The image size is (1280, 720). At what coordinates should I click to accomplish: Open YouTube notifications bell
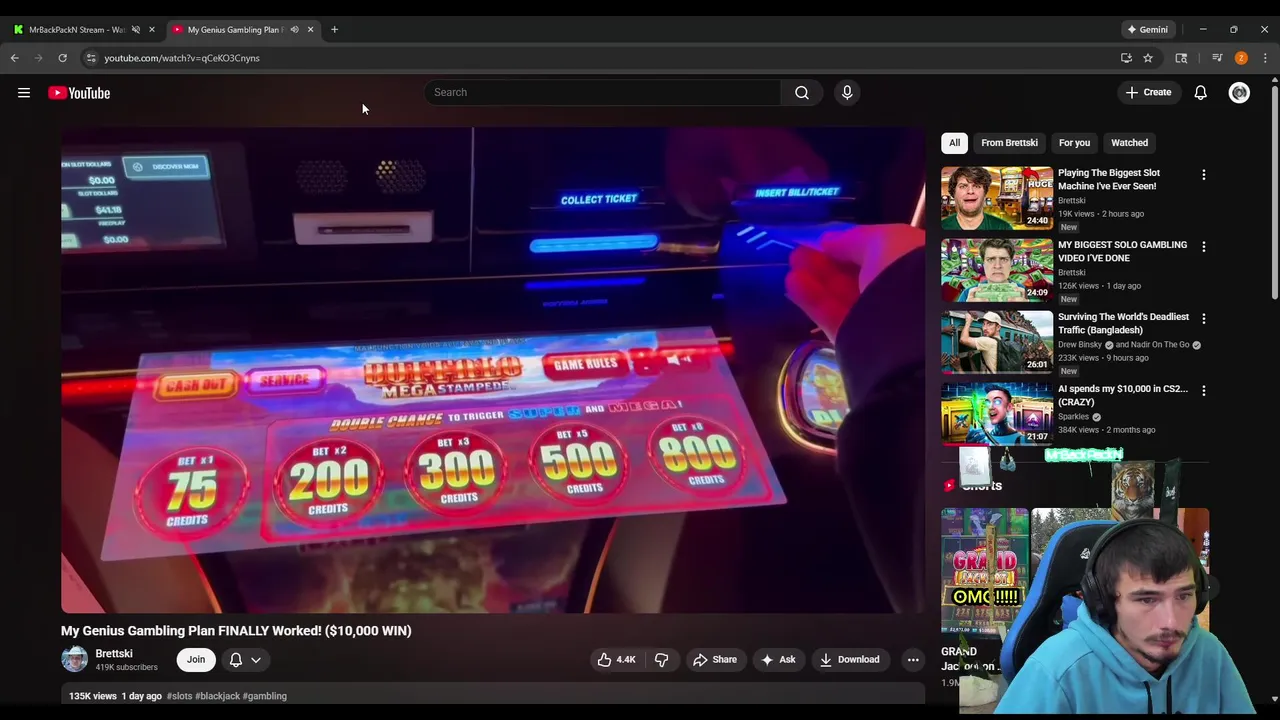(x=1201, y=92)
